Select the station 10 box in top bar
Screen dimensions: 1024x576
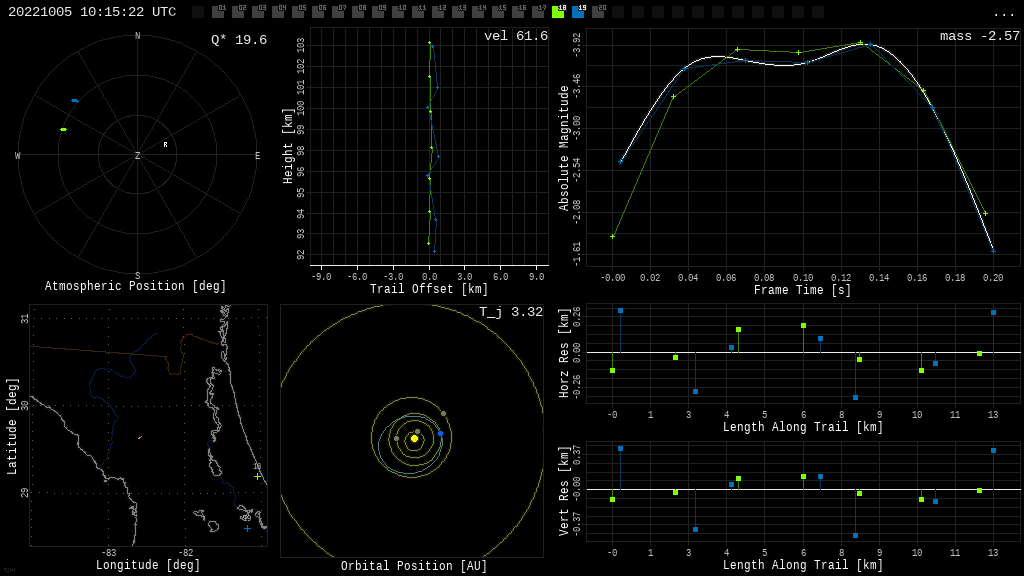coord(398,12)
